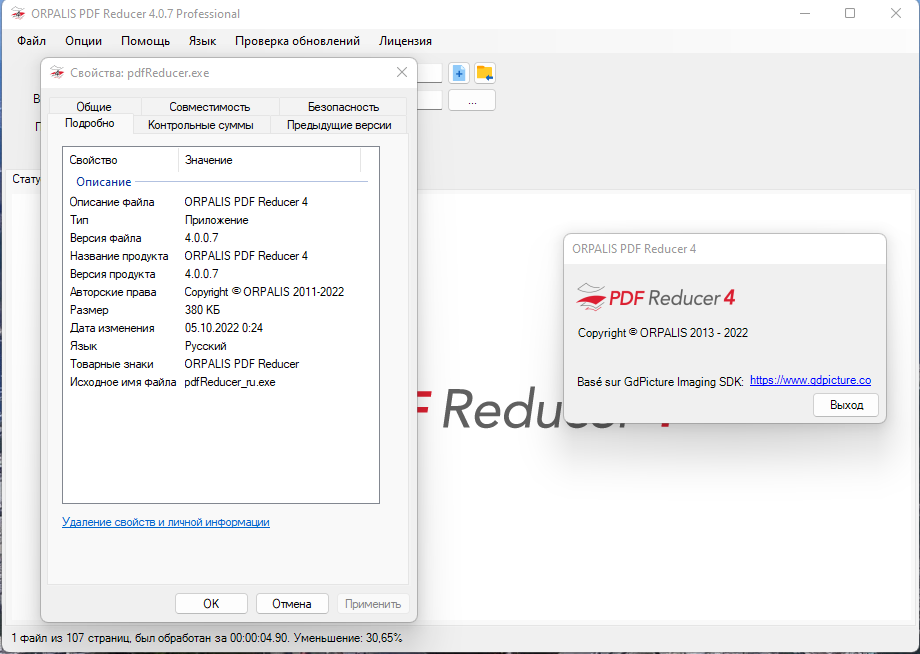
Task: Open the Контрольные суммы tab
Action: (x=208, y=125)
